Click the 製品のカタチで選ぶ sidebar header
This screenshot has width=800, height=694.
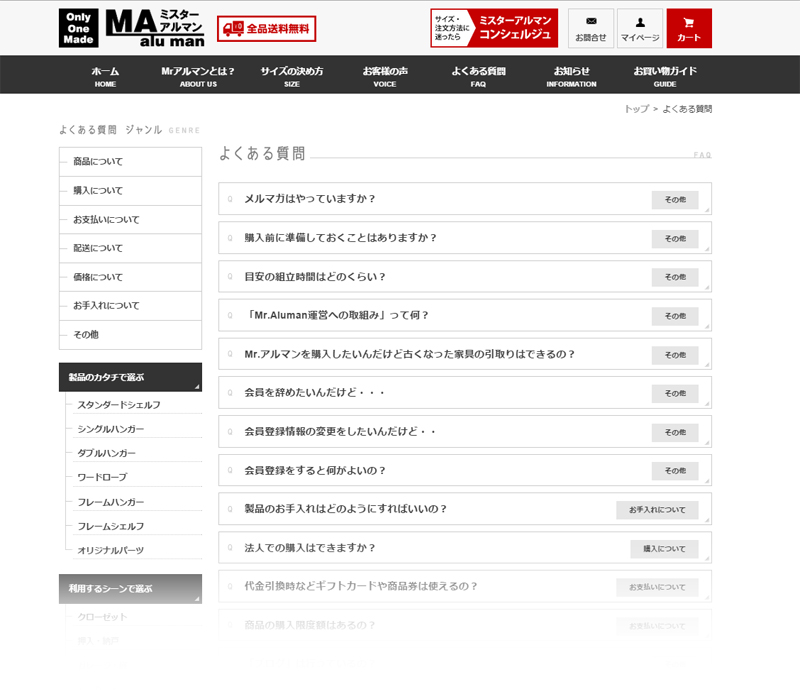point(130,377)
